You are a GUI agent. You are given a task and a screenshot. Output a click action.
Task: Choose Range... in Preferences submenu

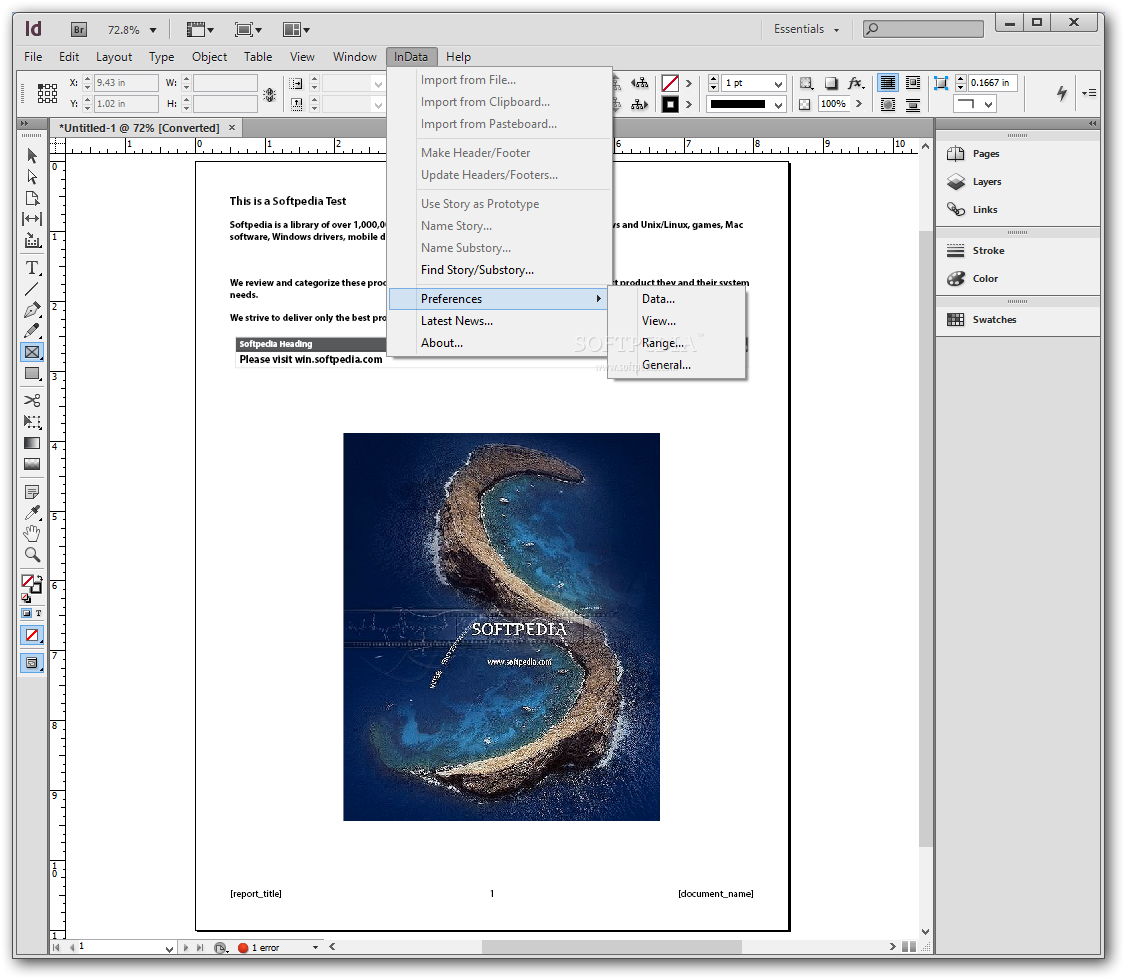coord(676,343)
